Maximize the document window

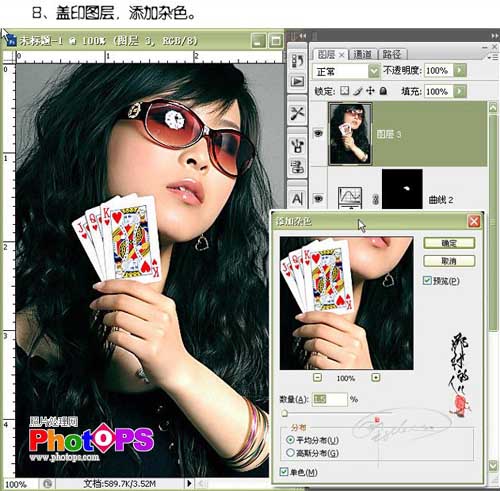point(276,41)
